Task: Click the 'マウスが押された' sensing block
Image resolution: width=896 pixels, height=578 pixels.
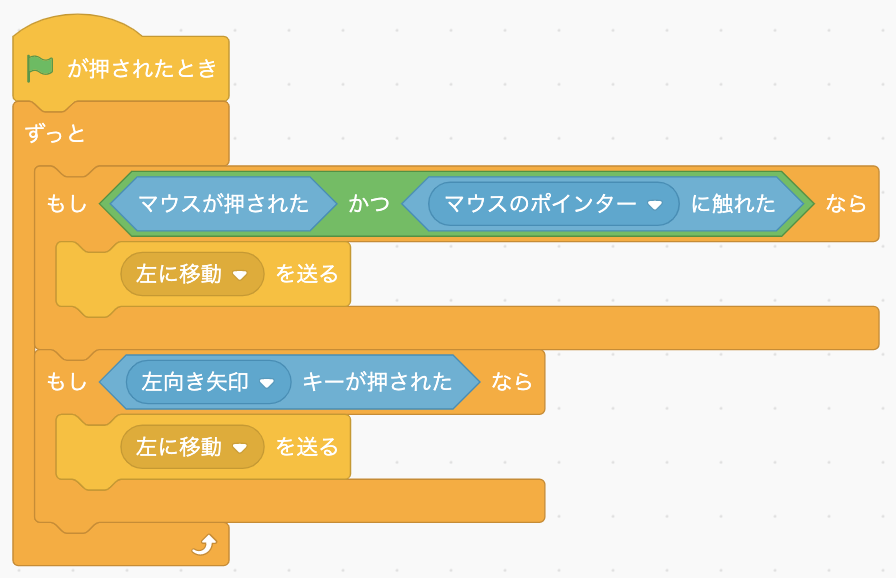Action: (223, 204)
